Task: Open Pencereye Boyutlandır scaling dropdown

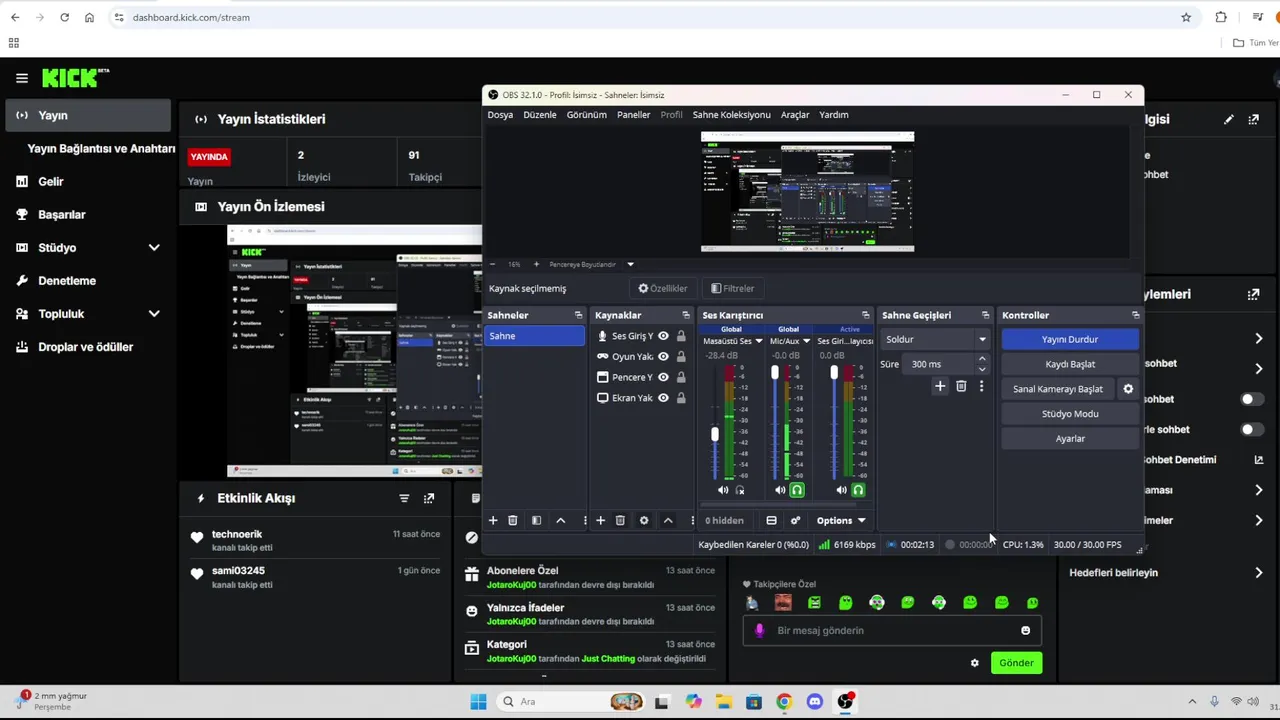Action: click(630, 264)
